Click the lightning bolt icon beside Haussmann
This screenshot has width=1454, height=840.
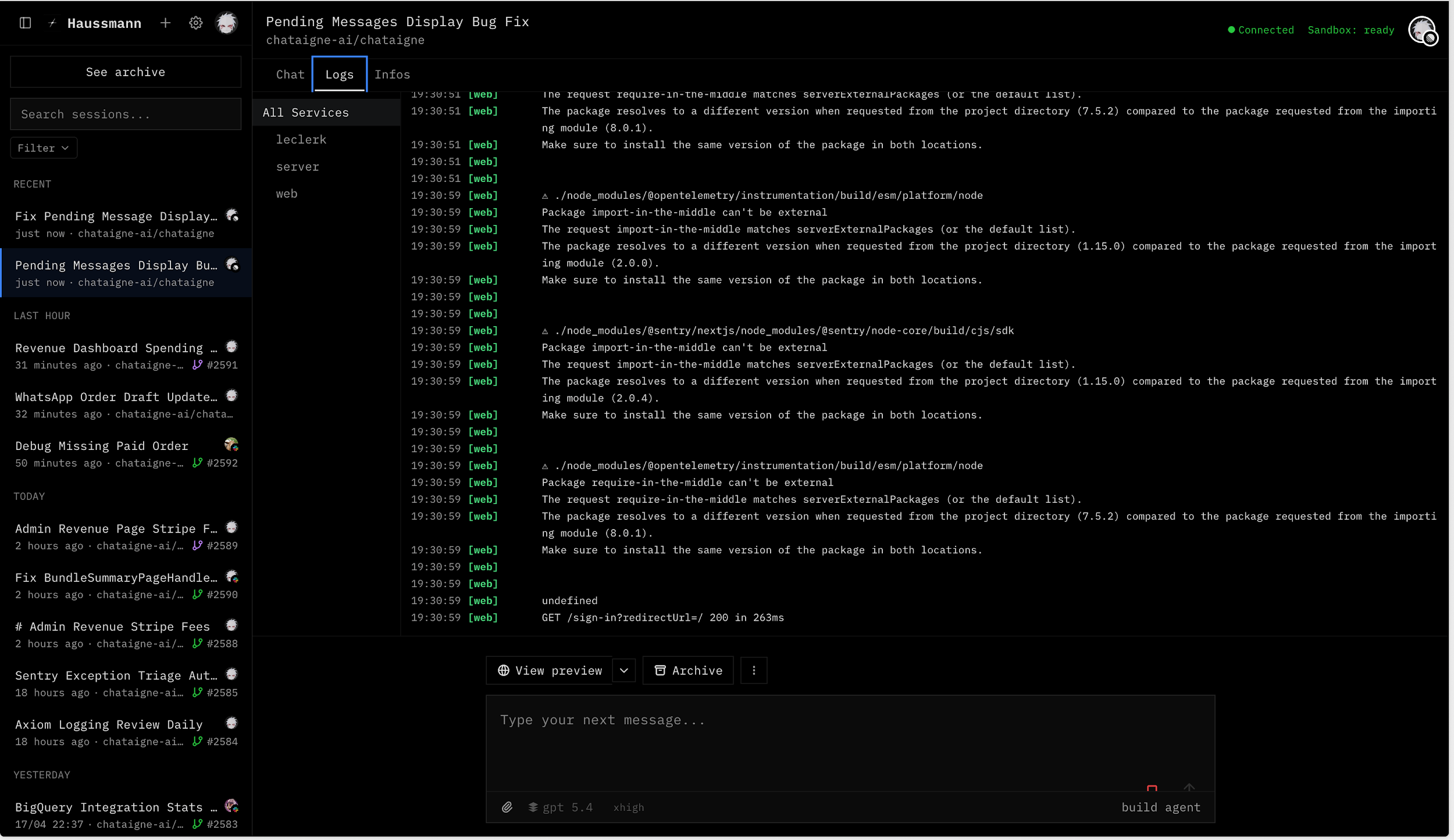[x=52, y=23]
